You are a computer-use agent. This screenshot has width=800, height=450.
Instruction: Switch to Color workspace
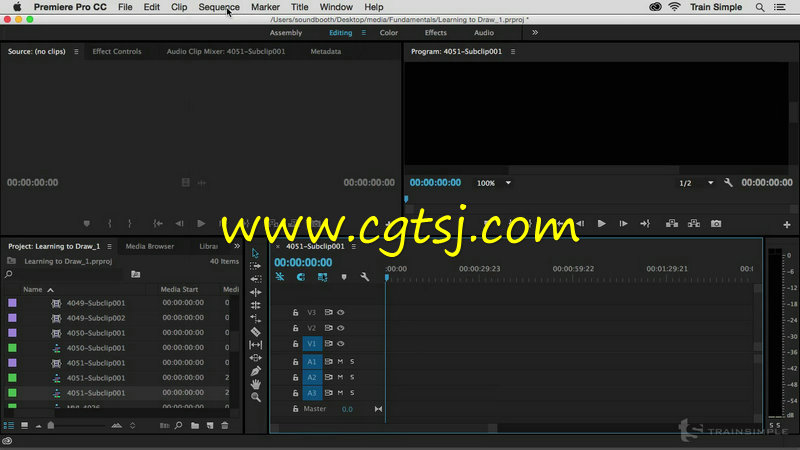(x=388, y=33)
